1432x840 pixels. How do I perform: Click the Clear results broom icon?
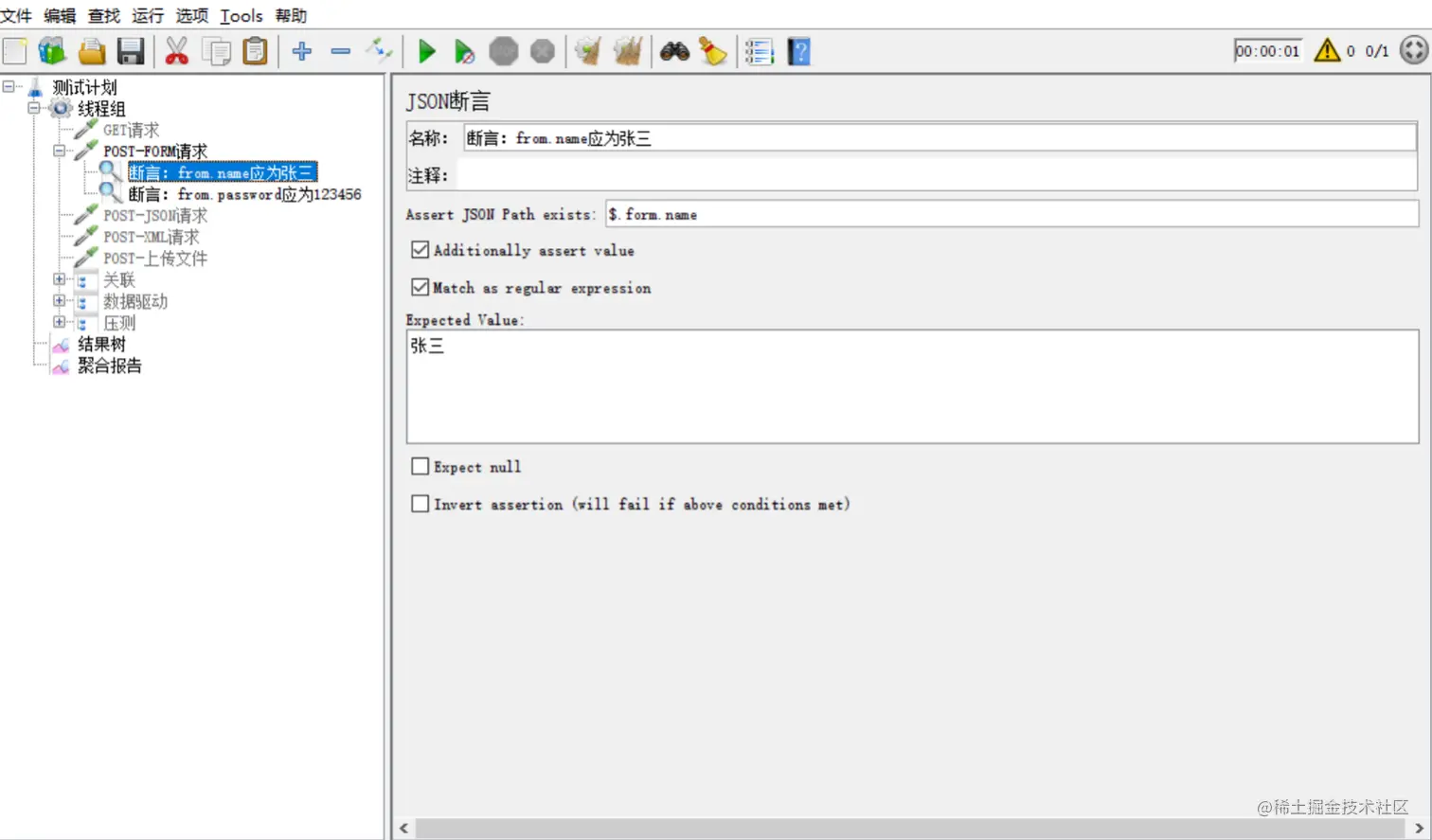click(588, 51)
